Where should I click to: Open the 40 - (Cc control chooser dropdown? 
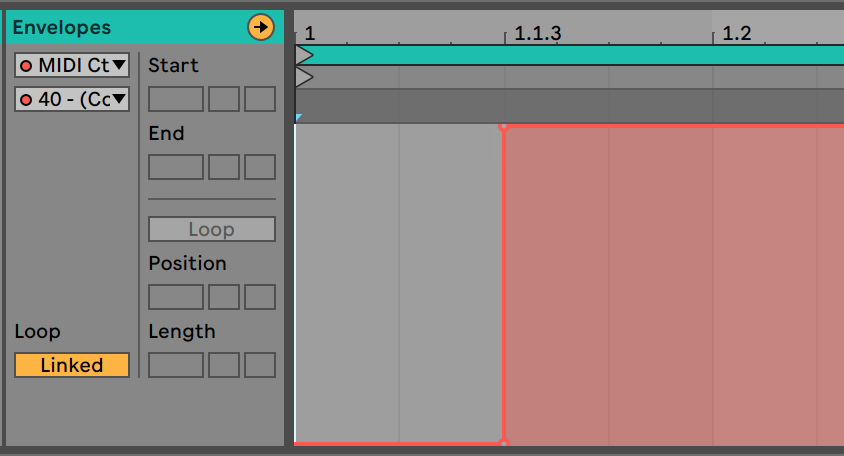[x=72, y=99]
